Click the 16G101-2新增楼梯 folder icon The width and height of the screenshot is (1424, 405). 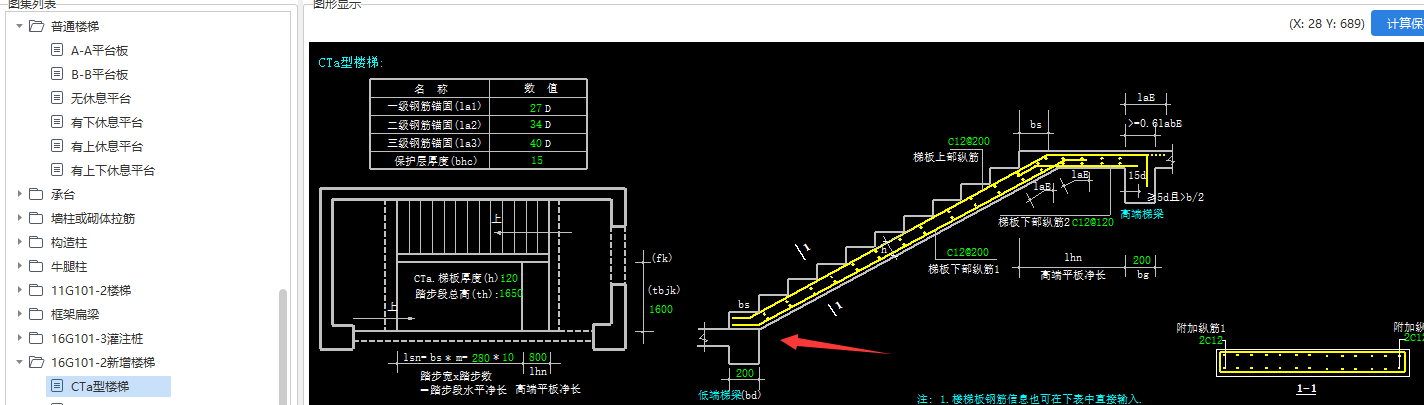[x=36, y=362]
